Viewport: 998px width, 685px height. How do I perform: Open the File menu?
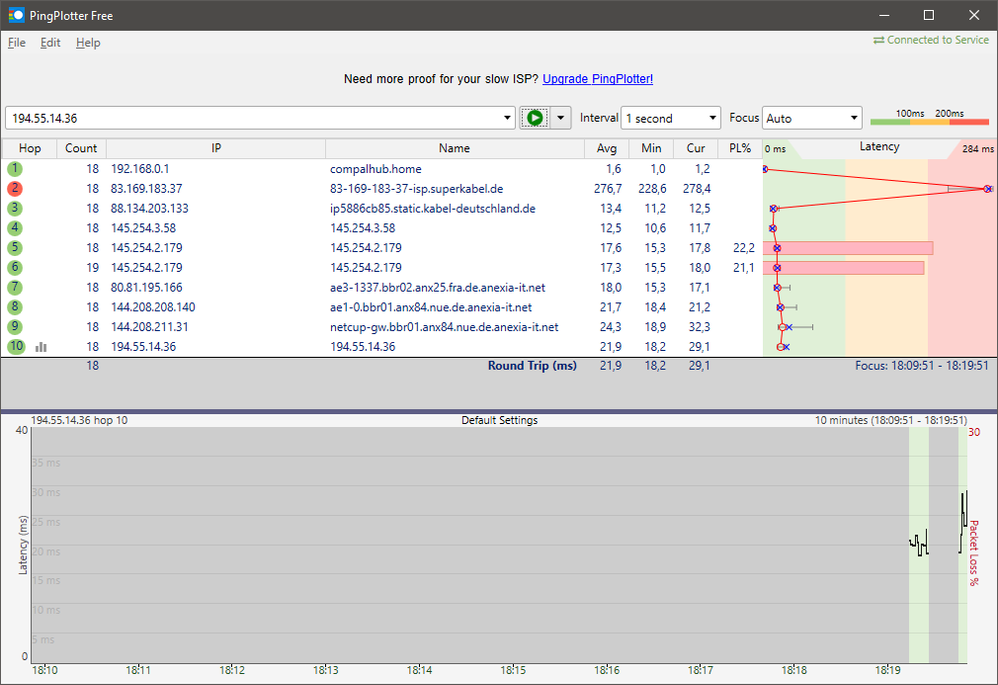point(17,43)
